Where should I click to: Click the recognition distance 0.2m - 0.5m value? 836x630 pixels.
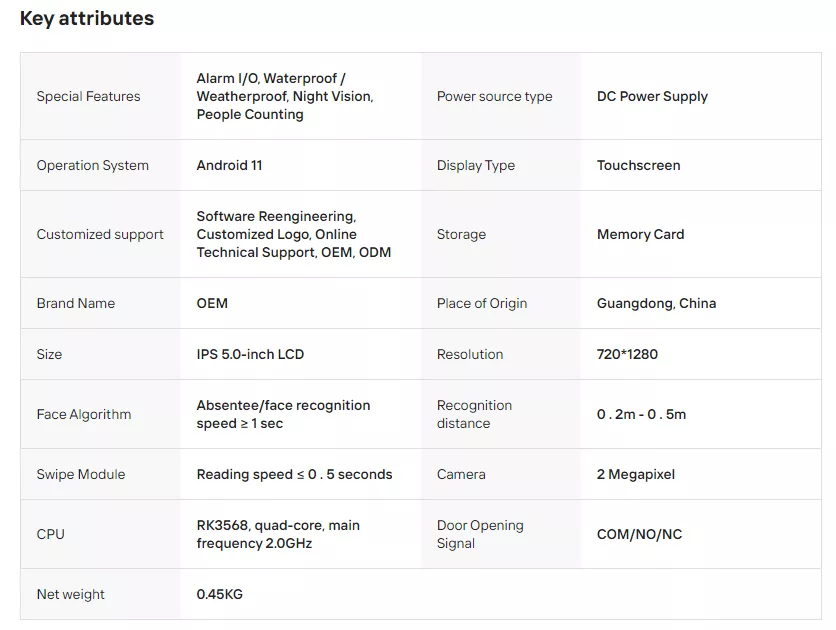641,414
